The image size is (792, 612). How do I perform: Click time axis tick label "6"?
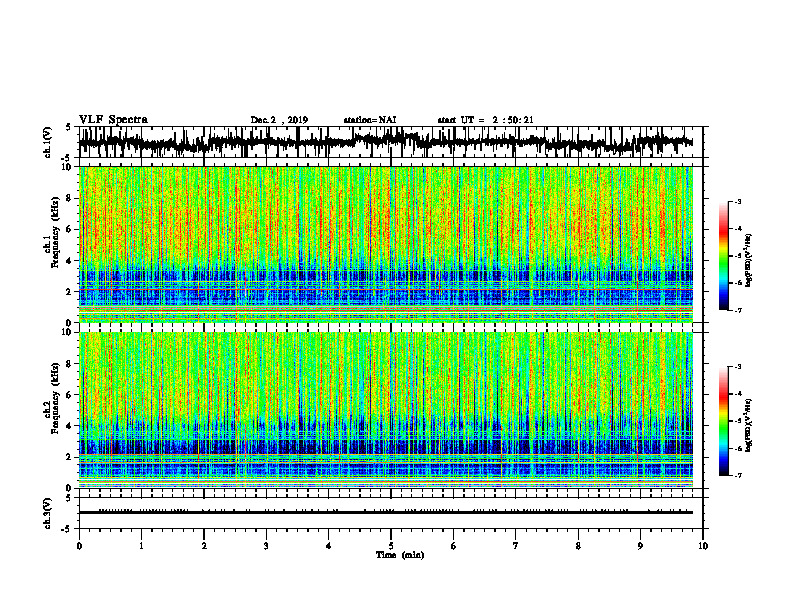(454, 546)
